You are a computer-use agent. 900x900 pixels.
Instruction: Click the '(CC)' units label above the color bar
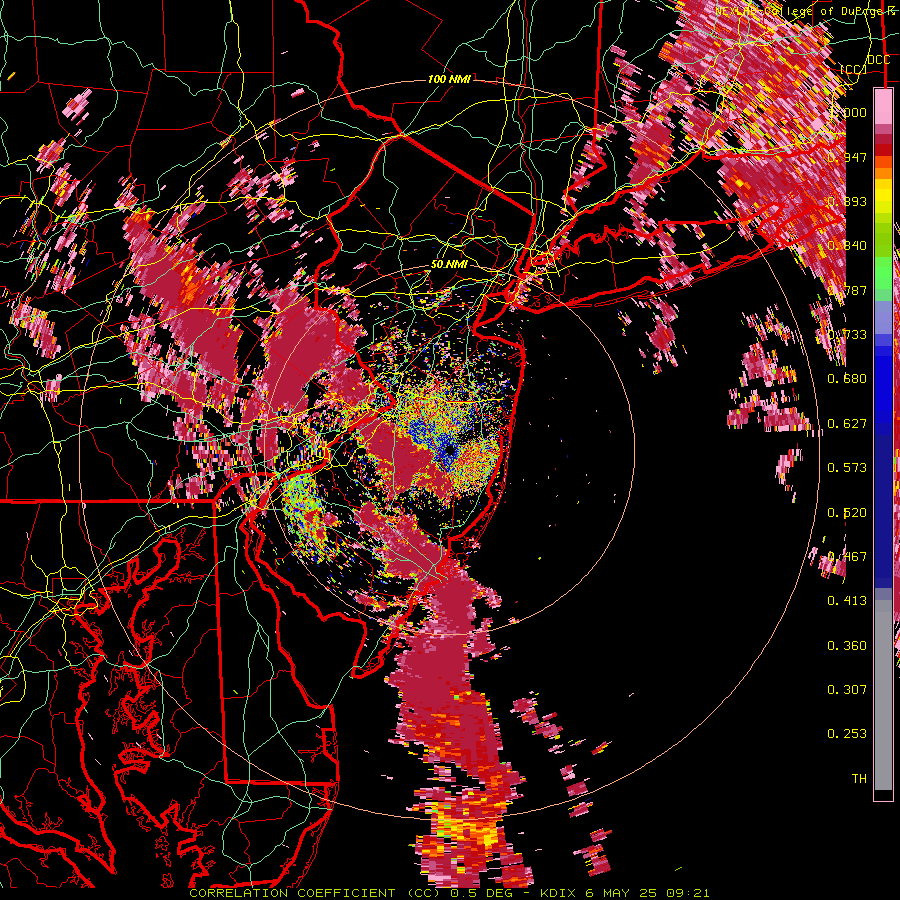tap(852, 69)
